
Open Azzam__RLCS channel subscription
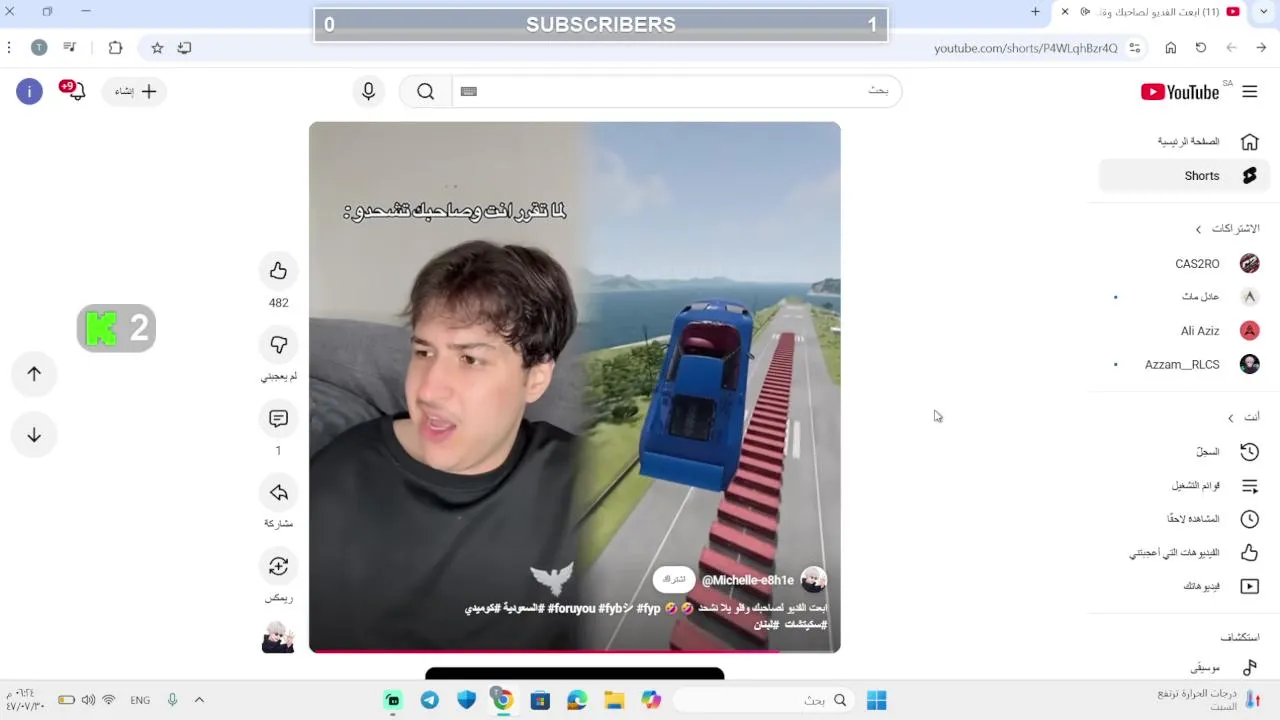point(1184,365)
